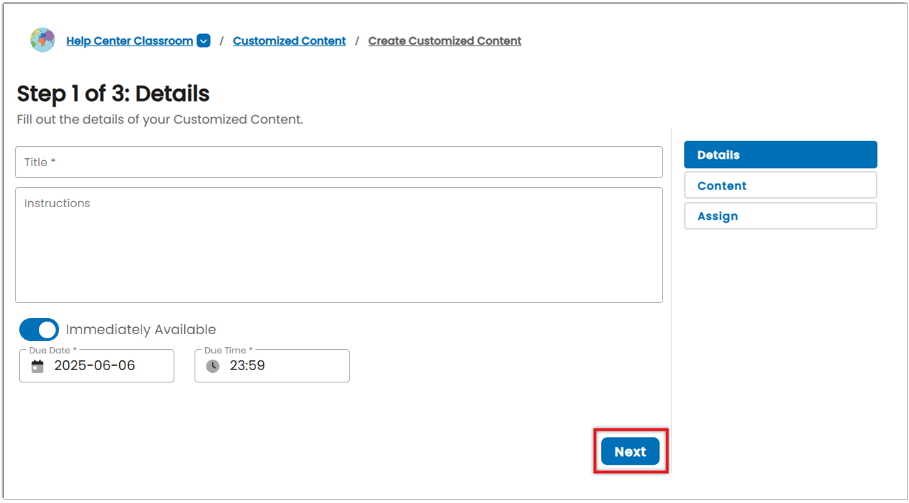Click the globe classroom avatar icon
Image resolution: width=909 pixels, height=503 pixels.
click(x=42, y=40)
